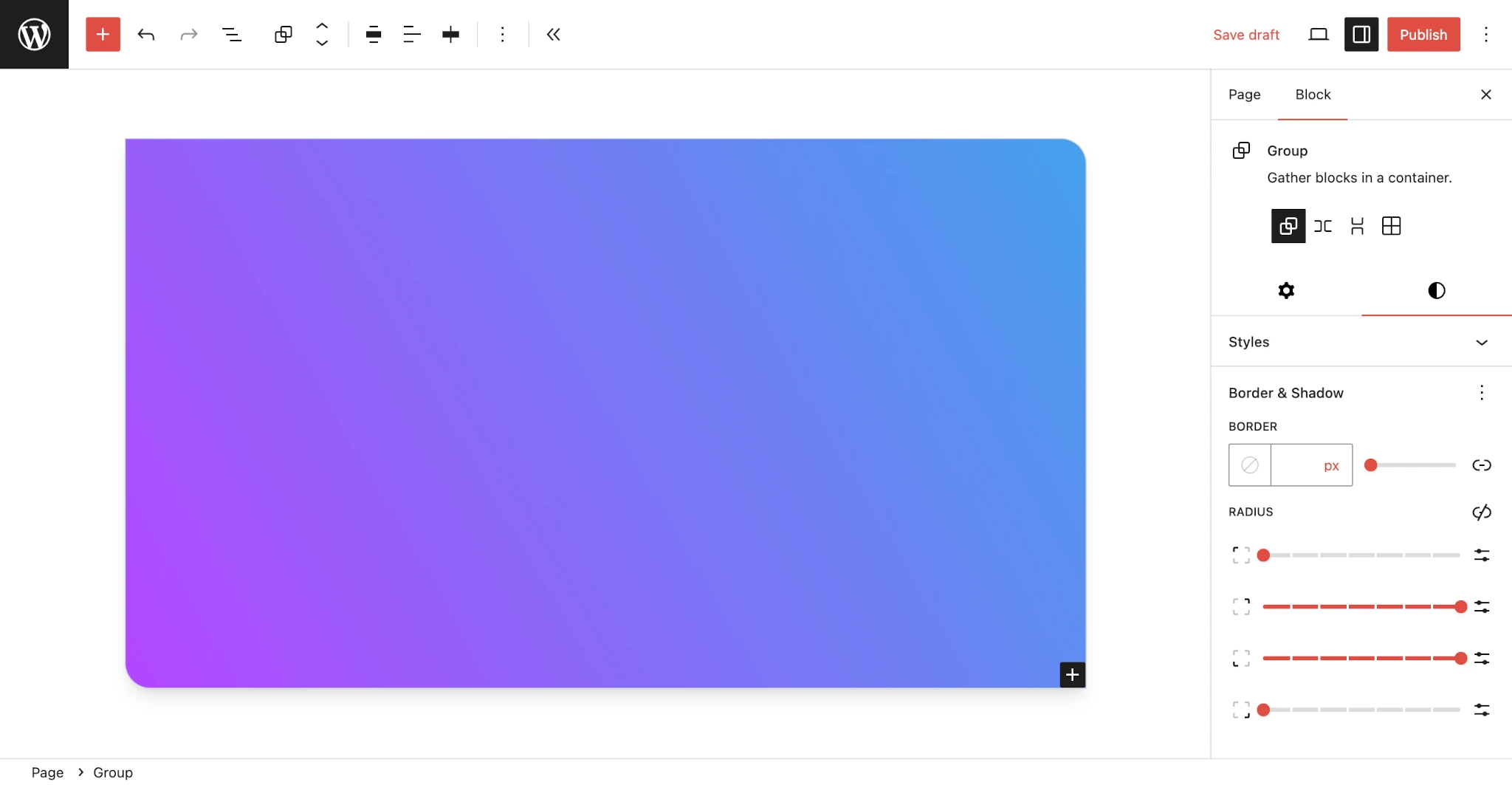
Task: Unlink the border sides
Action: [1482, 465]
